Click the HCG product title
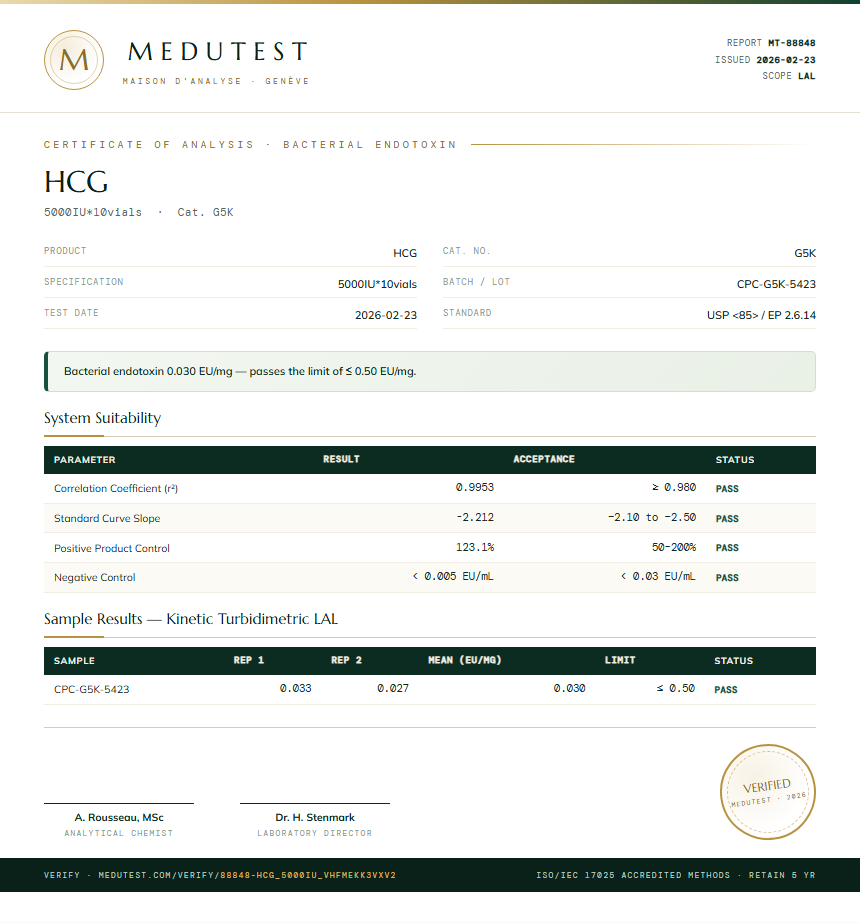This screenshot has height=923, width=860. tap(76, 182)
